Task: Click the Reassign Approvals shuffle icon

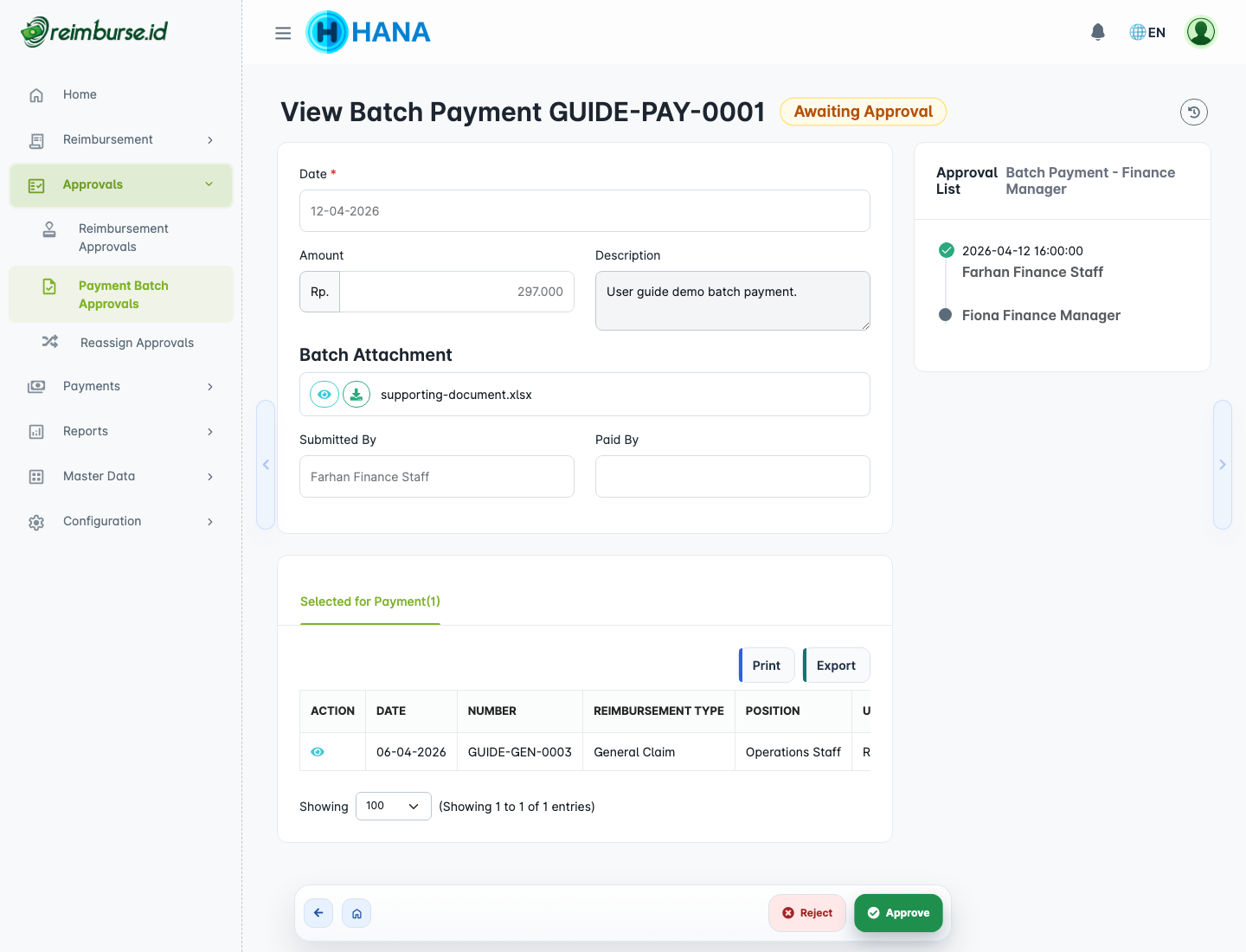Action: point(49,342)
